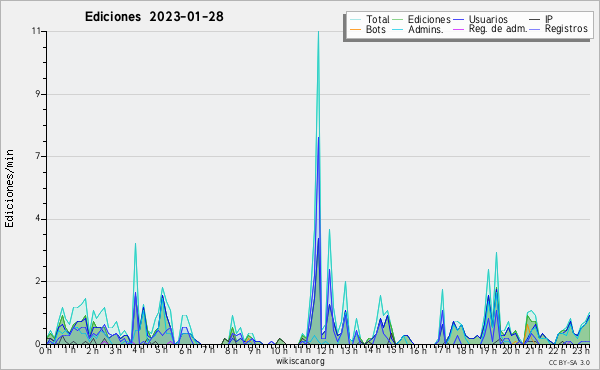Viewport: 600px width, 370px height.
Task: Click the 'CC BY-SA 3.0' license text
Action: [569, 362]
